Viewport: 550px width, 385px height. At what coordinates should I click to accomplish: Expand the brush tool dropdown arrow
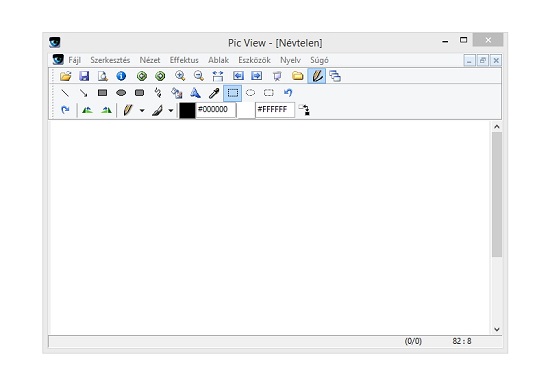pyautogui.click(x=171, y=110)
